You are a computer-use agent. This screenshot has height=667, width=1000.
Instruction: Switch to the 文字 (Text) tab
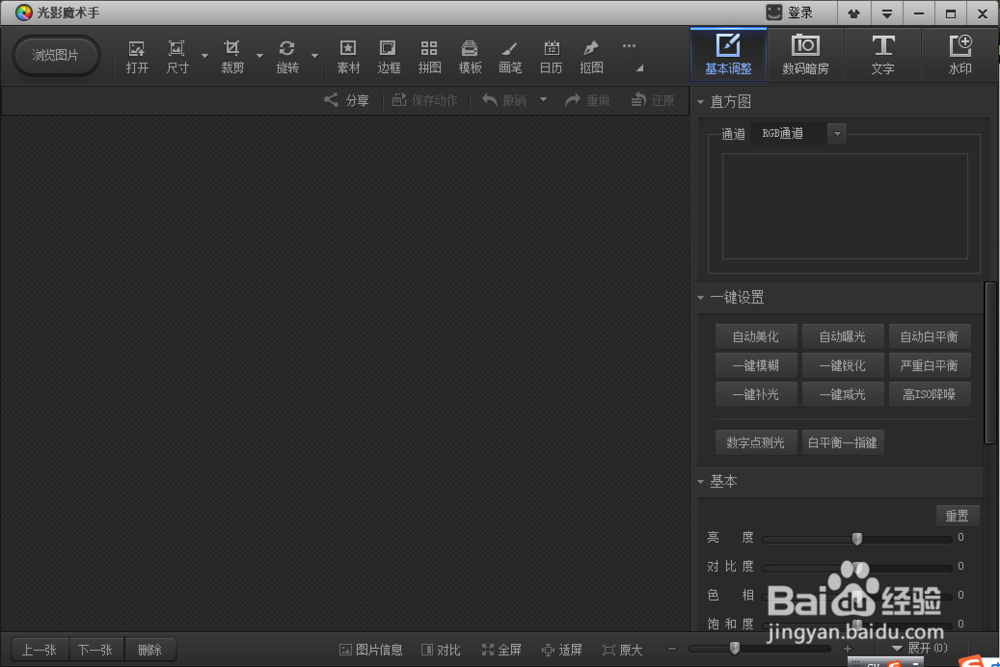[x=883, y=54]
